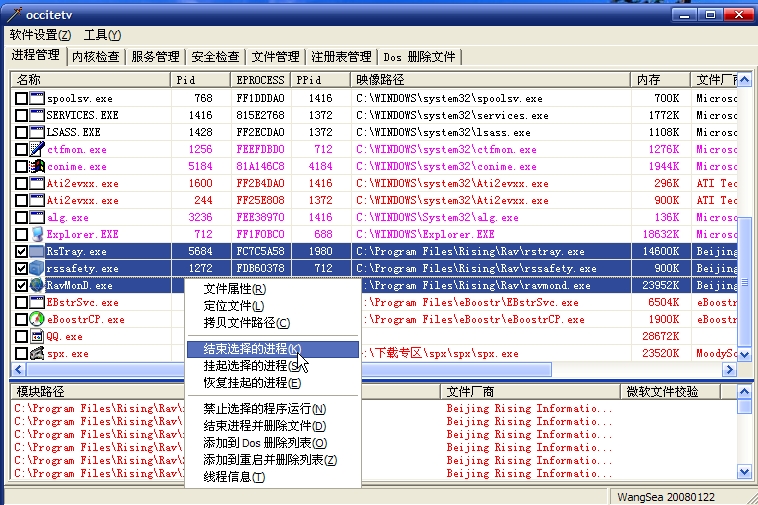Image resolution: width=758 pixels, height=505 pixels.
Task: Check the spx.exe checkbox
Action: tap(21, 353)
